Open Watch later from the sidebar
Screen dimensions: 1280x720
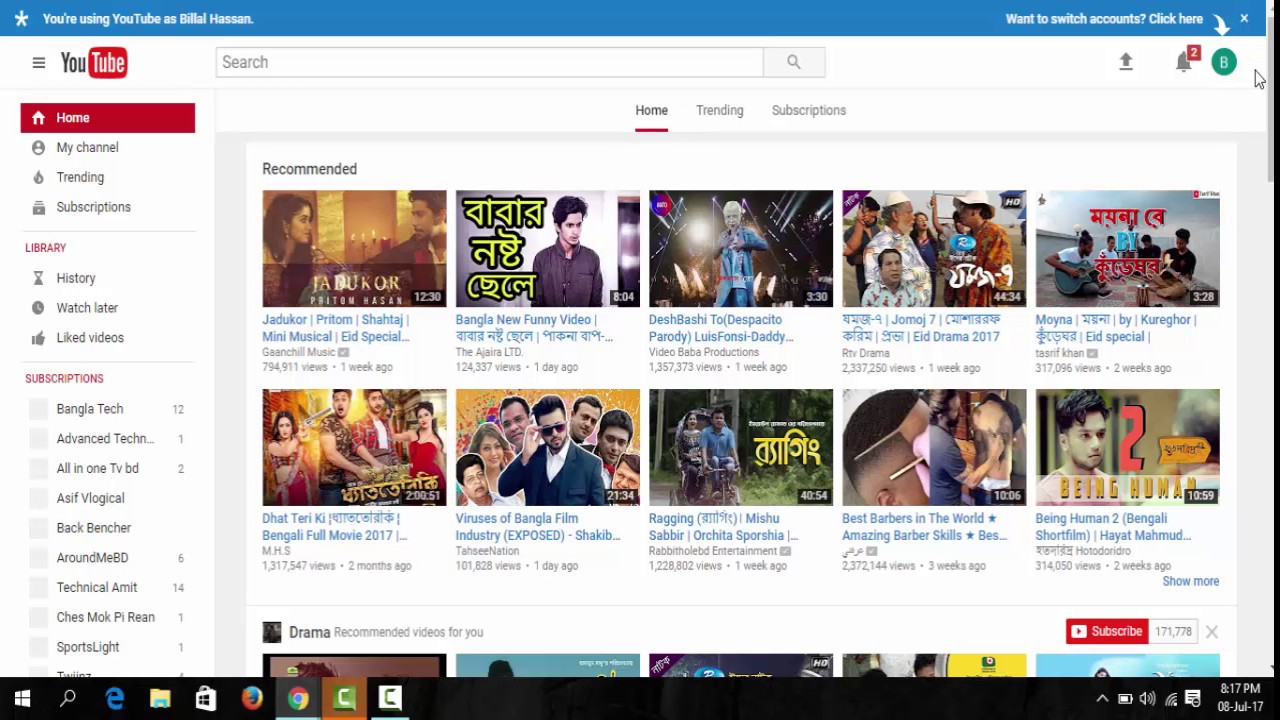point(87,307)
